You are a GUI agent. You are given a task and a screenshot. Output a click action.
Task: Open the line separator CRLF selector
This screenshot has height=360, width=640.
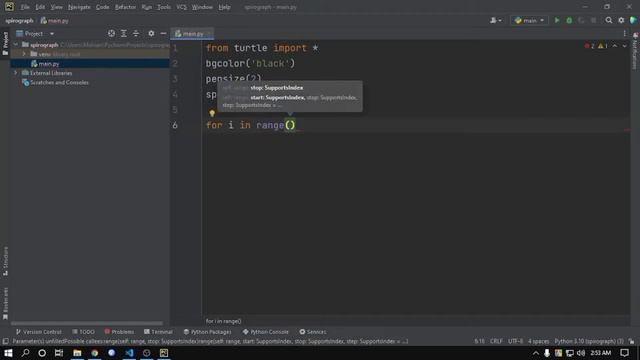[496, 341]
